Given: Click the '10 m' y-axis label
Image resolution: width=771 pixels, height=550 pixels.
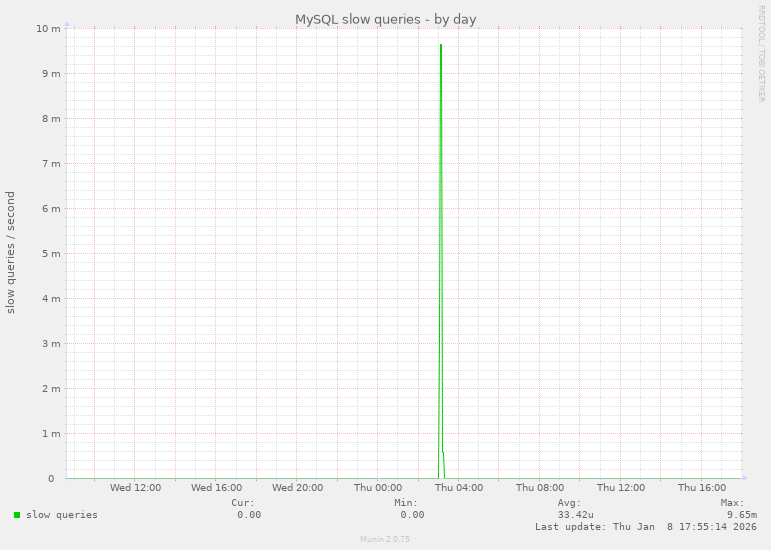Looking at the screenshot, I should point(48,29).
